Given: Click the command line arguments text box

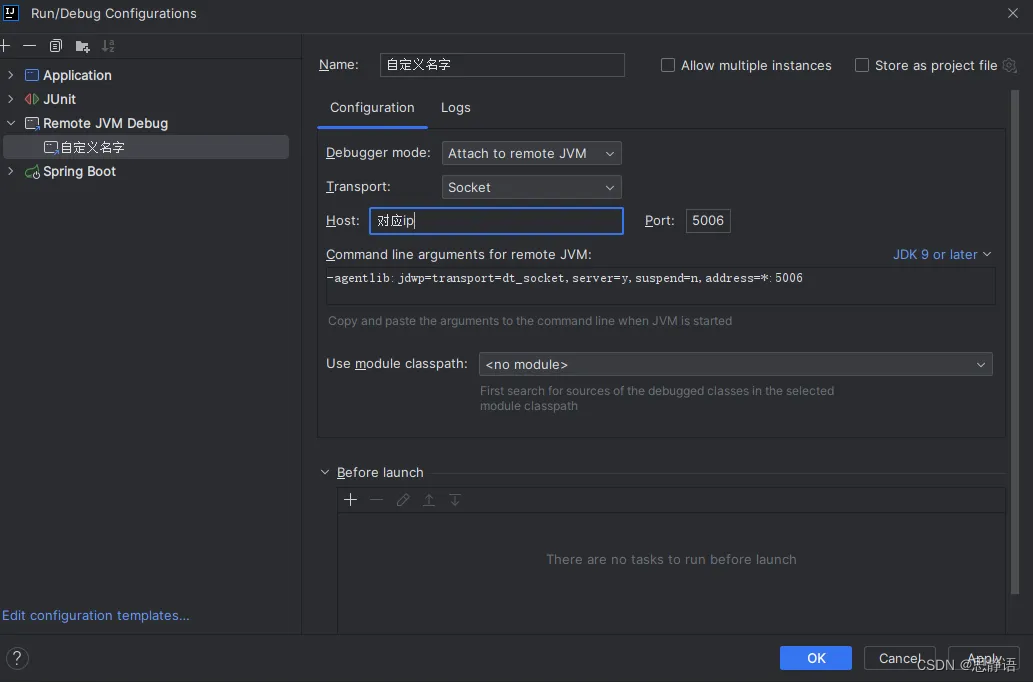Looking at the screenshot, I should pos(660,285).
